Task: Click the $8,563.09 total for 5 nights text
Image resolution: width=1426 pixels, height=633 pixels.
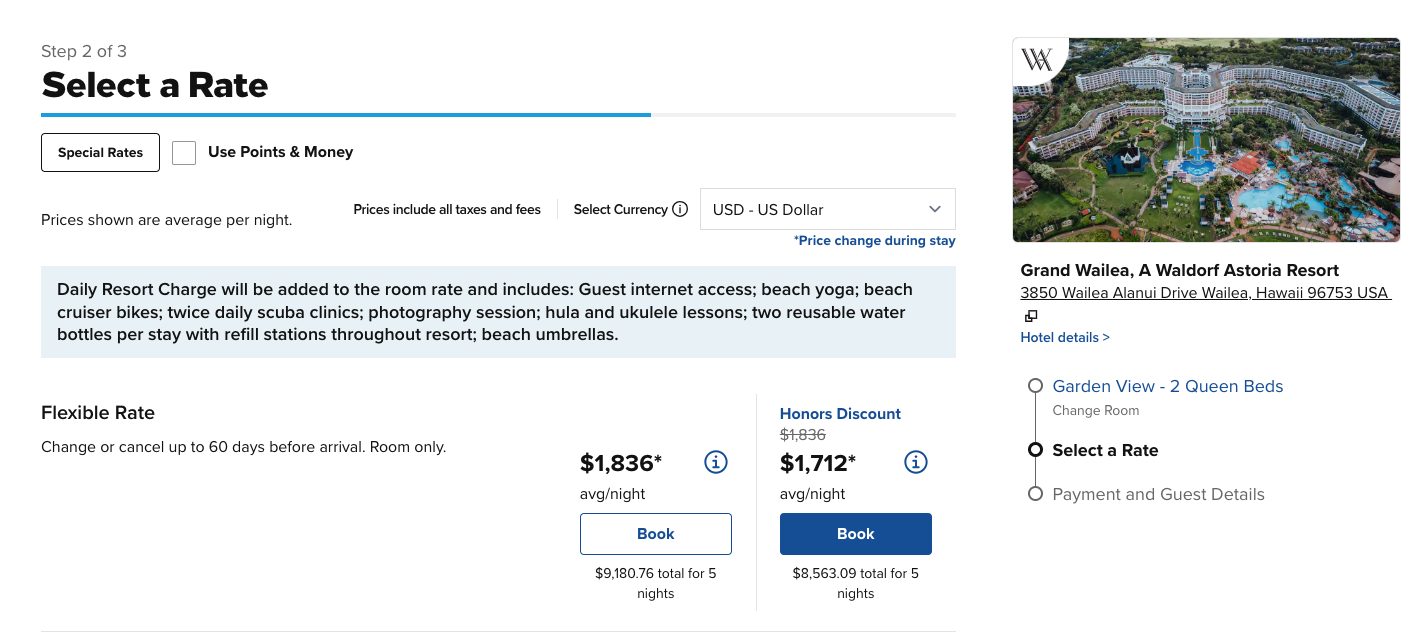Action: pos(856,583)
